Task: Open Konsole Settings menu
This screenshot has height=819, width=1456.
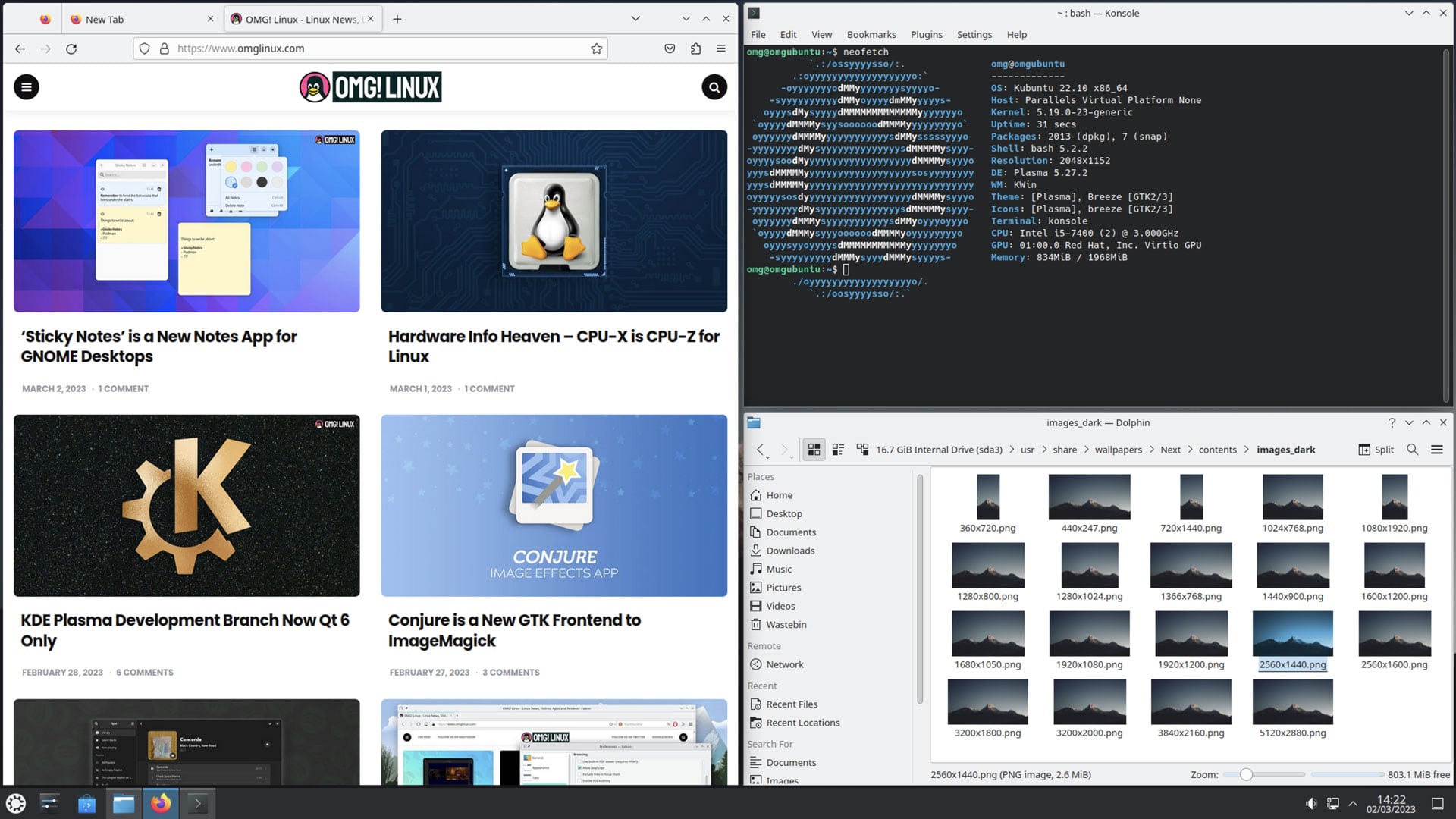Action: (974, 34)
